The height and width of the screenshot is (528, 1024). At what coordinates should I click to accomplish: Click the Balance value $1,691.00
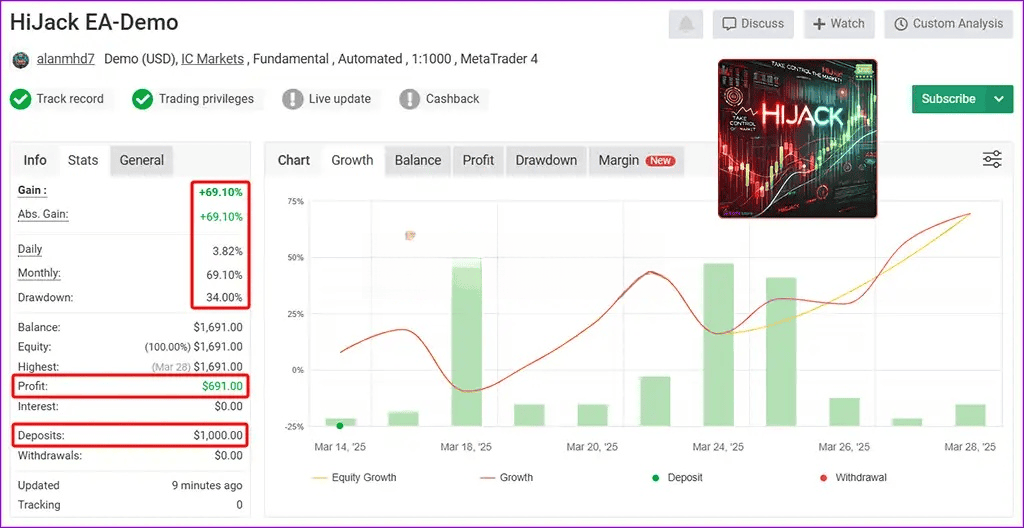(218, 327)
